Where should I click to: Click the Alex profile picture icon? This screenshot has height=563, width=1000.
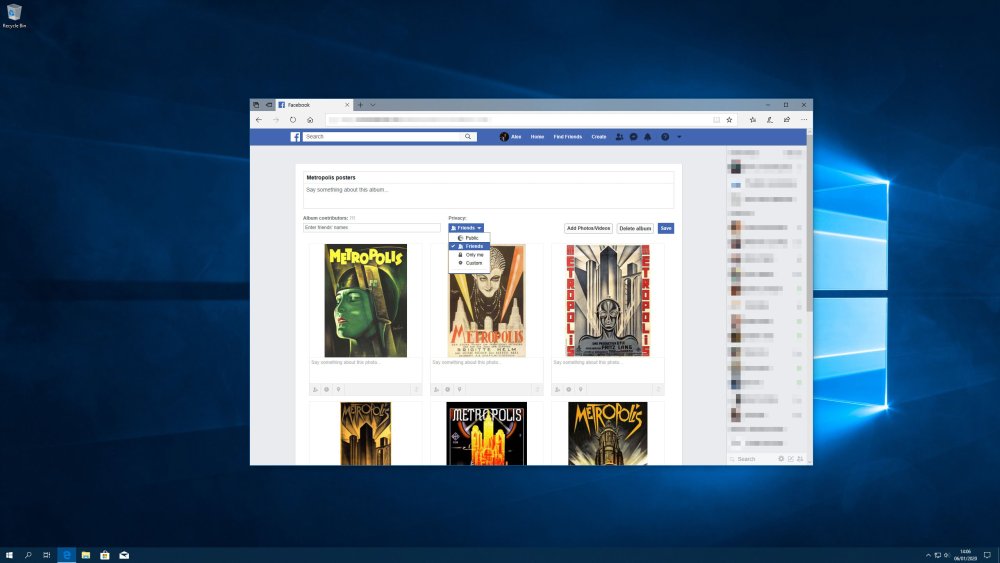[504, 136]
